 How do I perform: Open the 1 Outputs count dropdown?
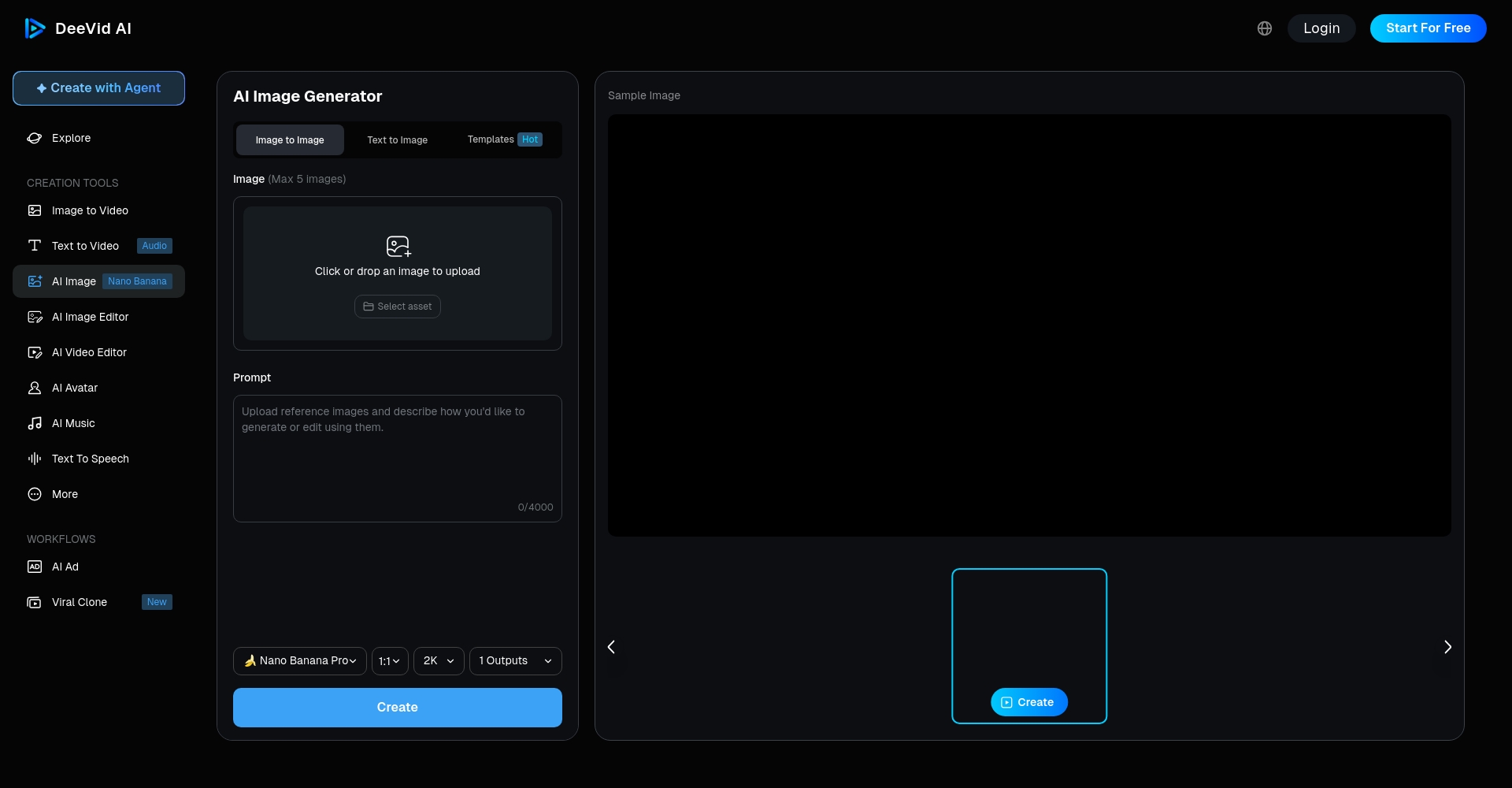[x=515, y=661]
